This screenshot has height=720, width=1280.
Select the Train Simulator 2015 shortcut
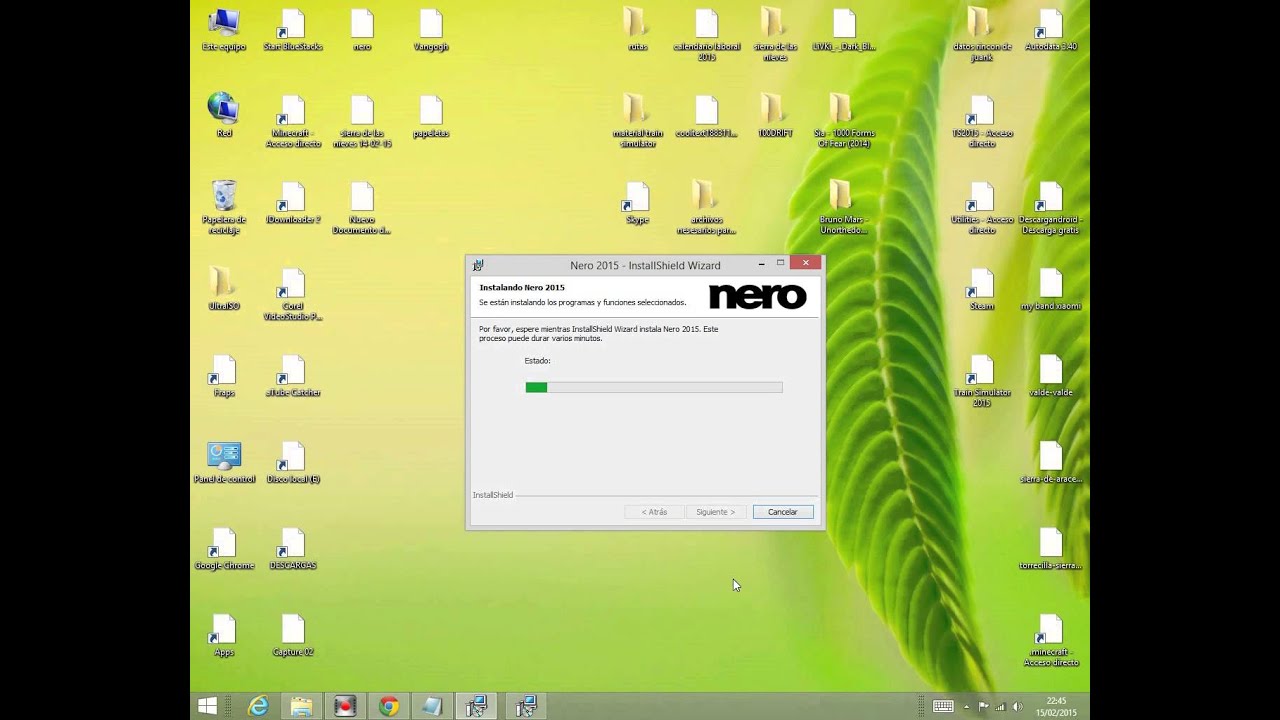(x=982, y=382)
